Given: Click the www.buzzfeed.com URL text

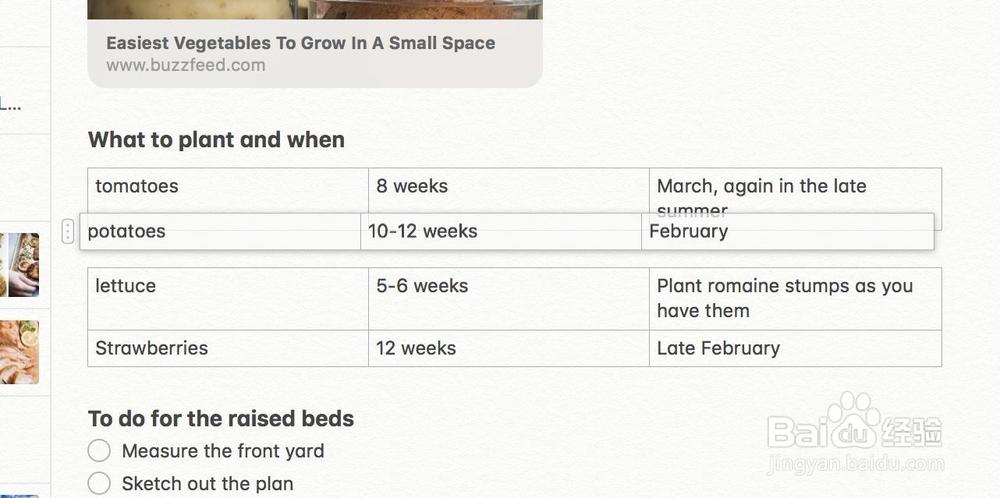Looking at the screenshot, I should [x=186, y=66].
